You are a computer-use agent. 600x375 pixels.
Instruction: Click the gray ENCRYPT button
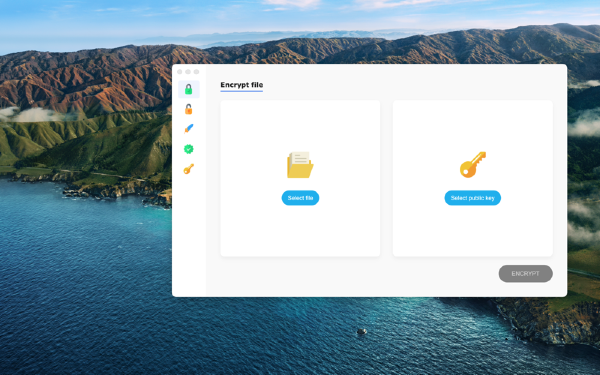pos(525,274)
